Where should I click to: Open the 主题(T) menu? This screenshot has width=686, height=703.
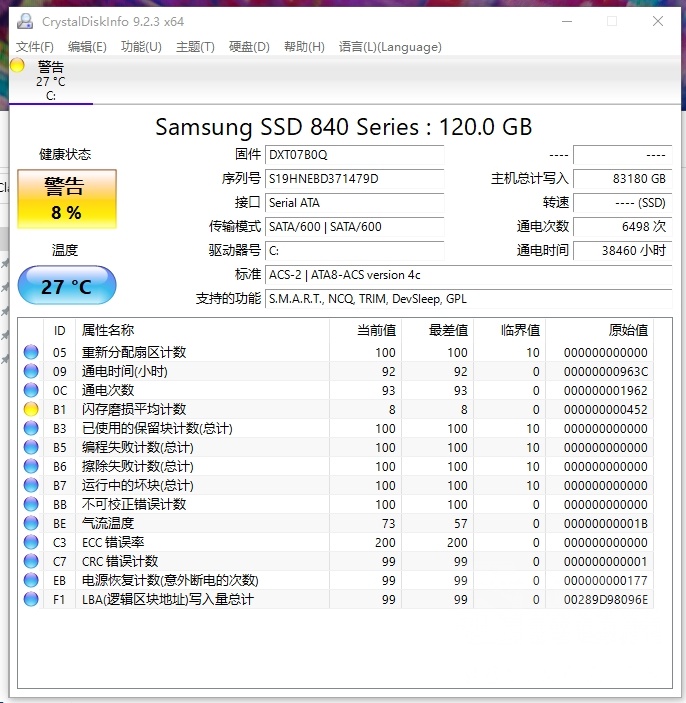pyautogui.click(x=195, y=47)
